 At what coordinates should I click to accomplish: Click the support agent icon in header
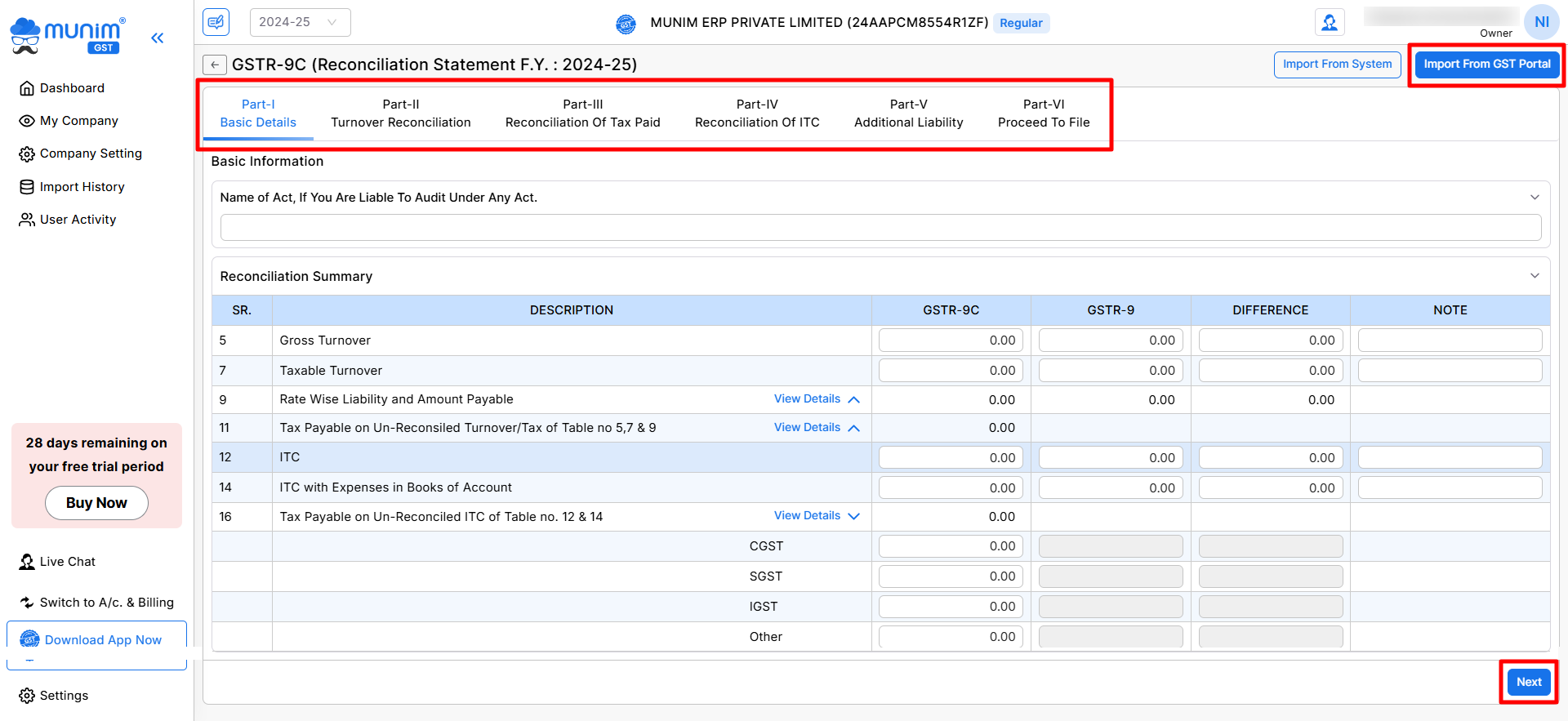pos(1330,23)
